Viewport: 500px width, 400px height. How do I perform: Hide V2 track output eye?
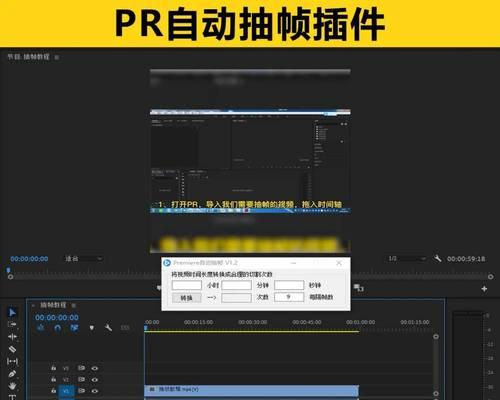pos(95,380)
